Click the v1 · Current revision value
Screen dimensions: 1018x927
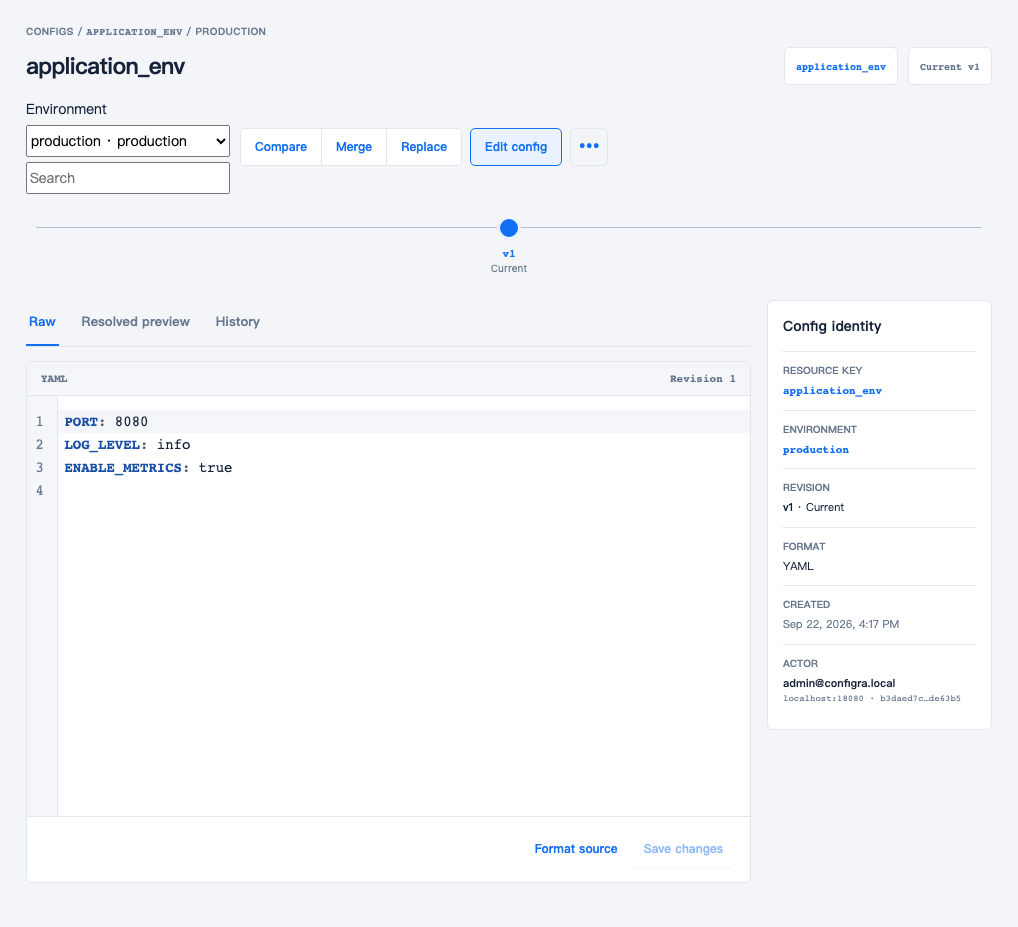813,507
